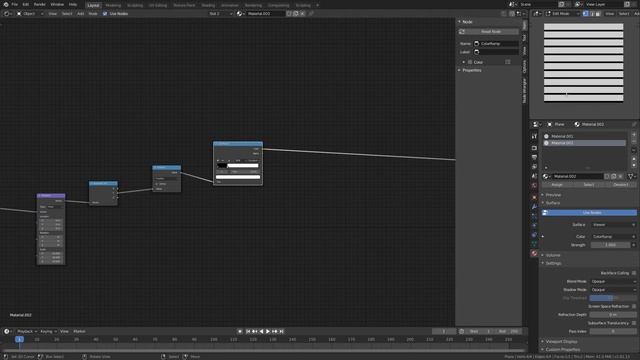Click the Assign material button
The width and height of the screenshot is (640, 360).
click(557, 185)
